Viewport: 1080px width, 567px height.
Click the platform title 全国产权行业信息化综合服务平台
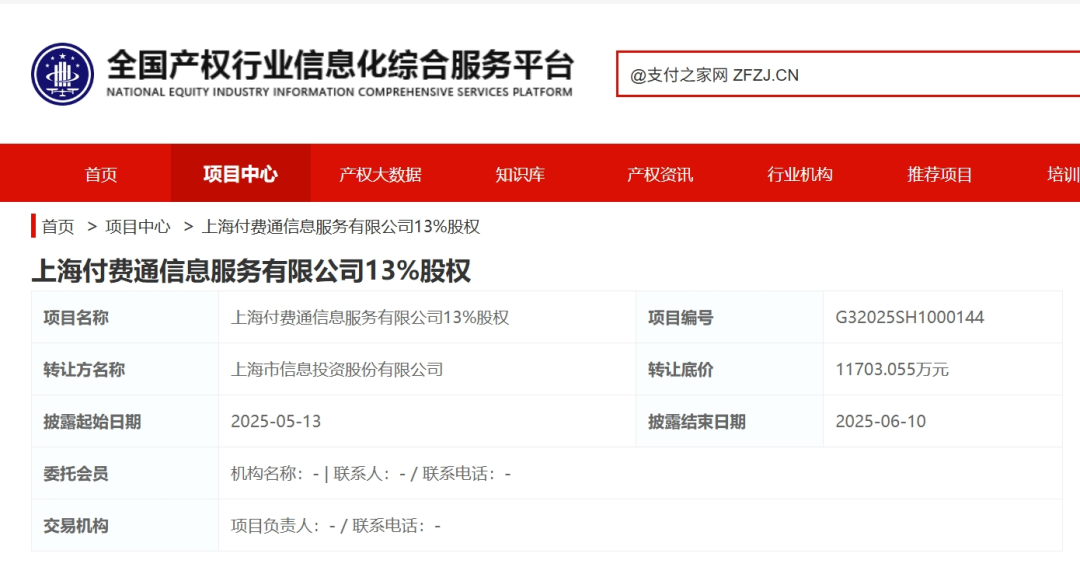[x=340, y=65]
